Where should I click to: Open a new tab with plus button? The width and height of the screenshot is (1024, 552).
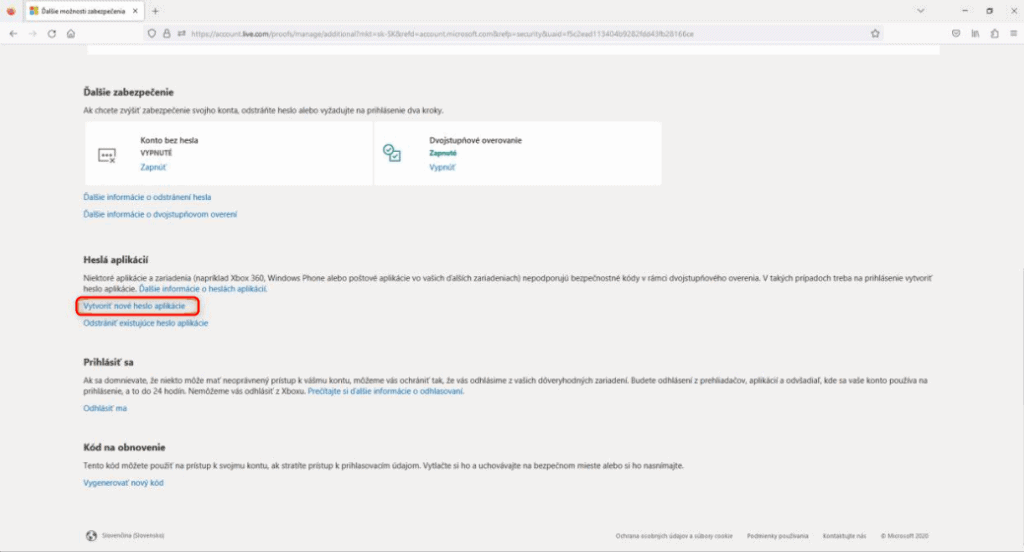point(155,10)
